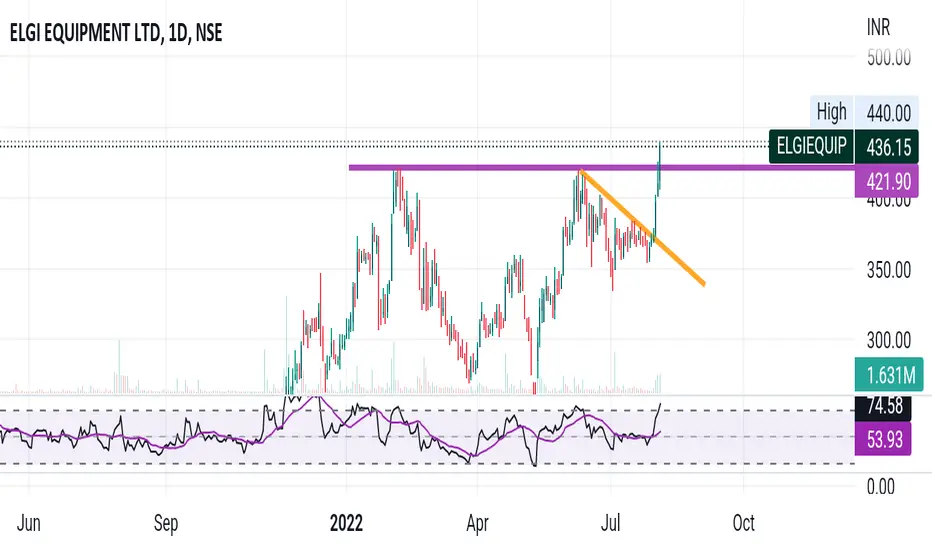This screenshot has width=932, height=550.
Task: Select the High label tag
Action: tap(832, 112)
